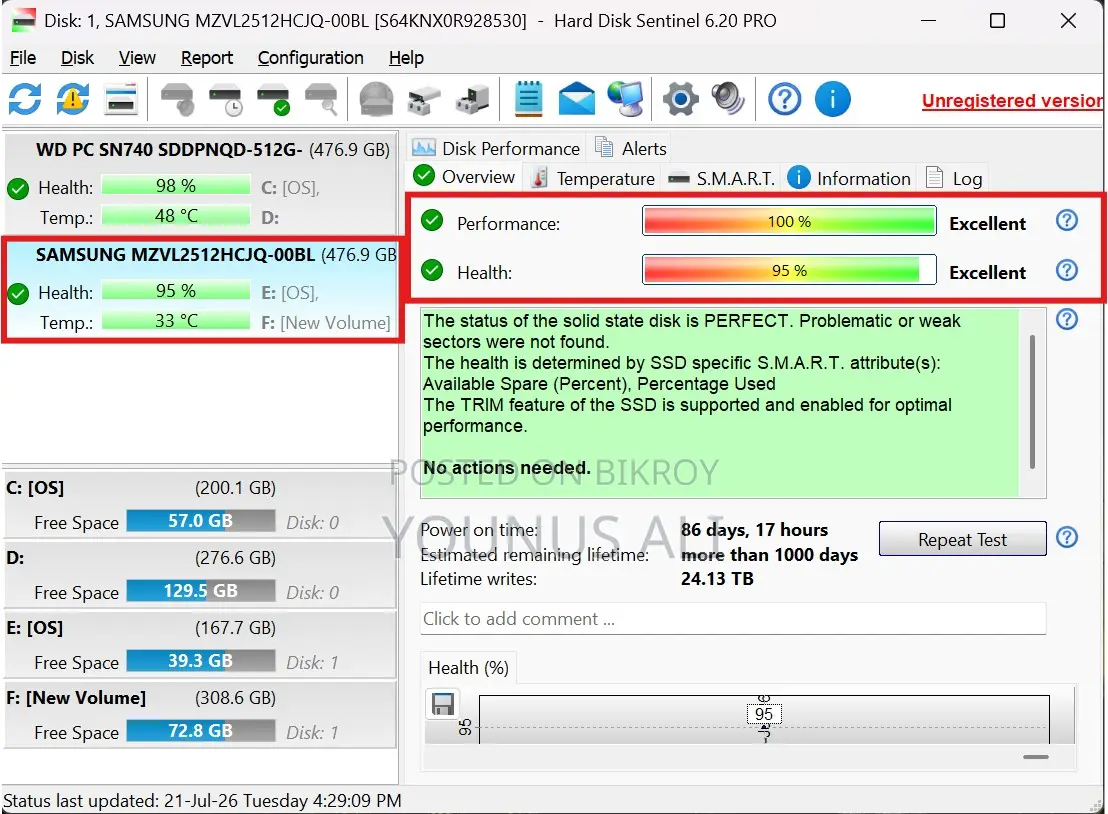
Task: Click the refresh disk status icon
Action: click(25, 99)
